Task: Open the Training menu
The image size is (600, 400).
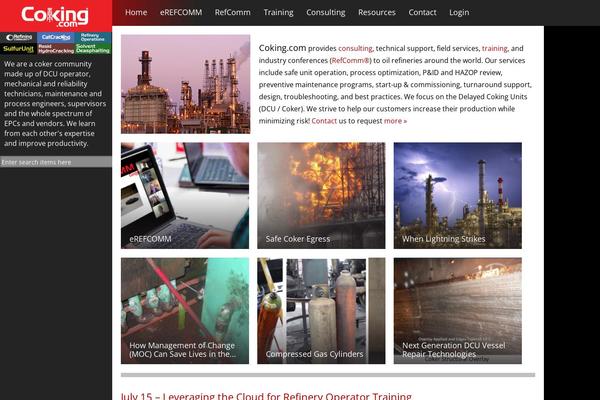Action: (x=278, y=12)
